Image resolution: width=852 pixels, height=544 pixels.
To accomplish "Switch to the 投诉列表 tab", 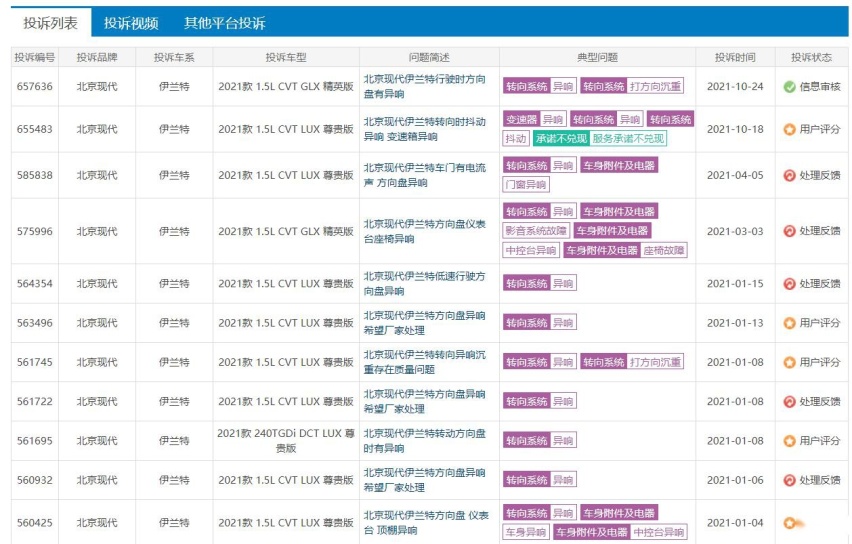I will pos(51,23).
